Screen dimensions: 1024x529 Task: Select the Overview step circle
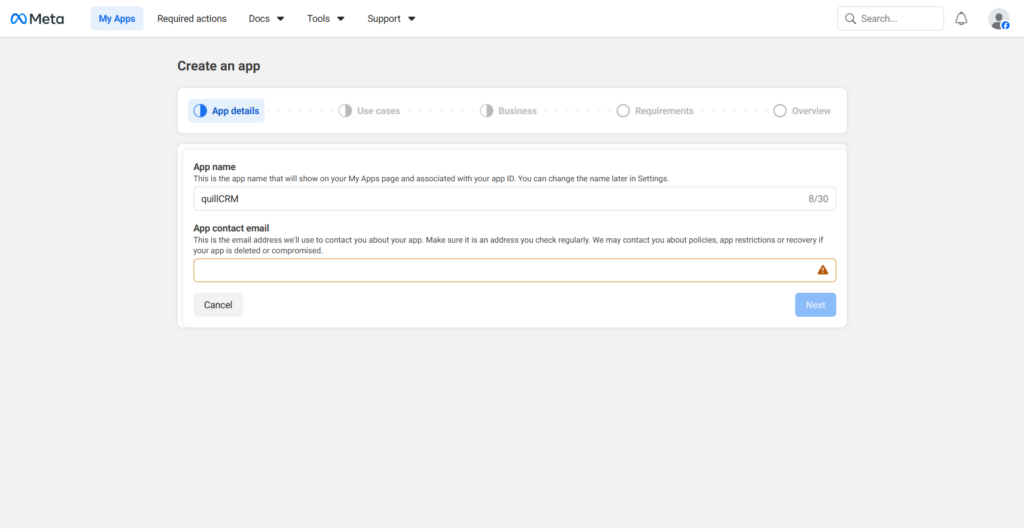tap(780, 111)
